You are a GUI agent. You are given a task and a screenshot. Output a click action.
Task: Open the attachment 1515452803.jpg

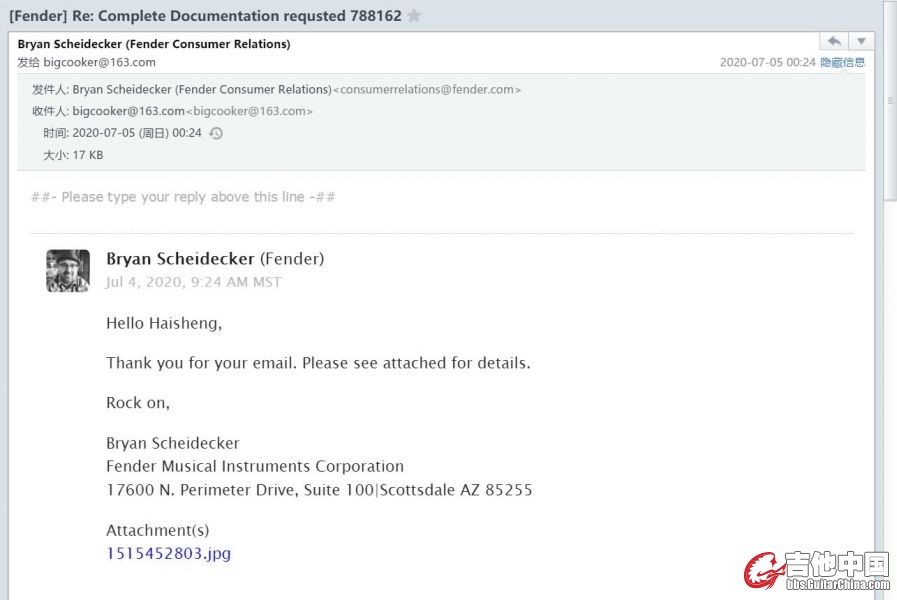168,553
